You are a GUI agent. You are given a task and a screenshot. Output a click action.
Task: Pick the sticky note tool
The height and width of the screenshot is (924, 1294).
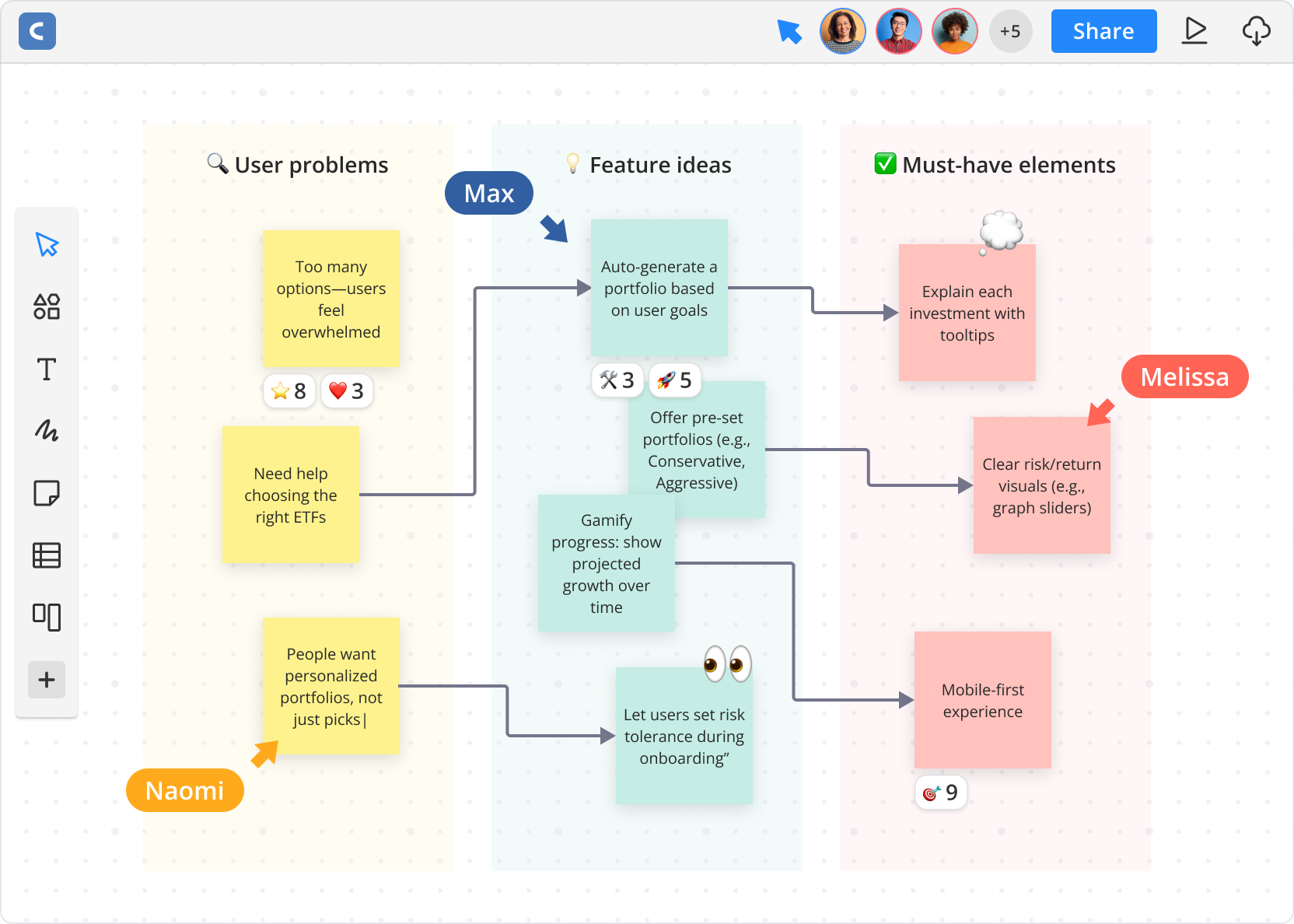(47, 493)
